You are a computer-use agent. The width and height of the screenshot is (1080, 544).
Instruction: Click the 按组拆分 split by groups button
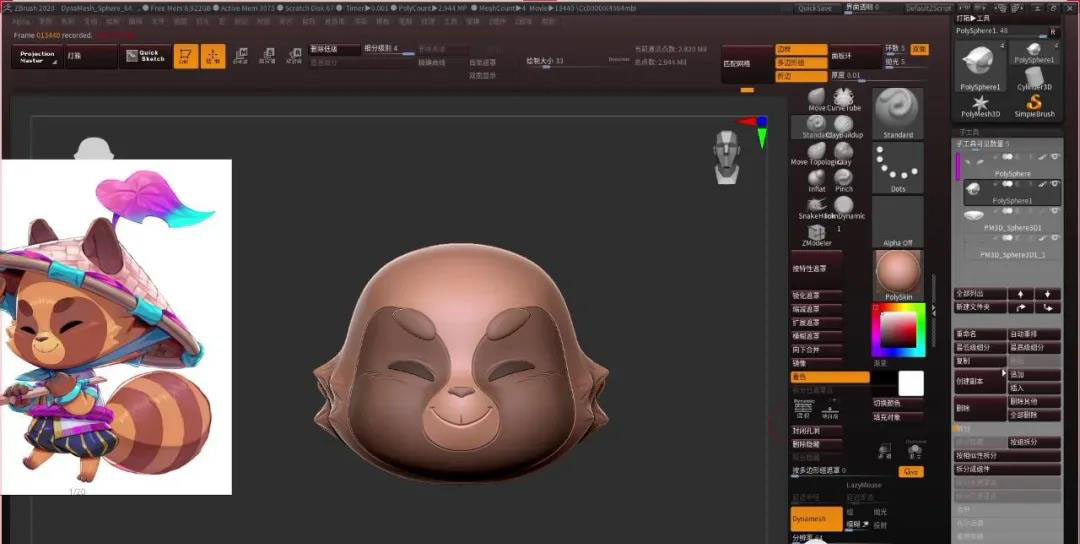(x=1035, y=442)
